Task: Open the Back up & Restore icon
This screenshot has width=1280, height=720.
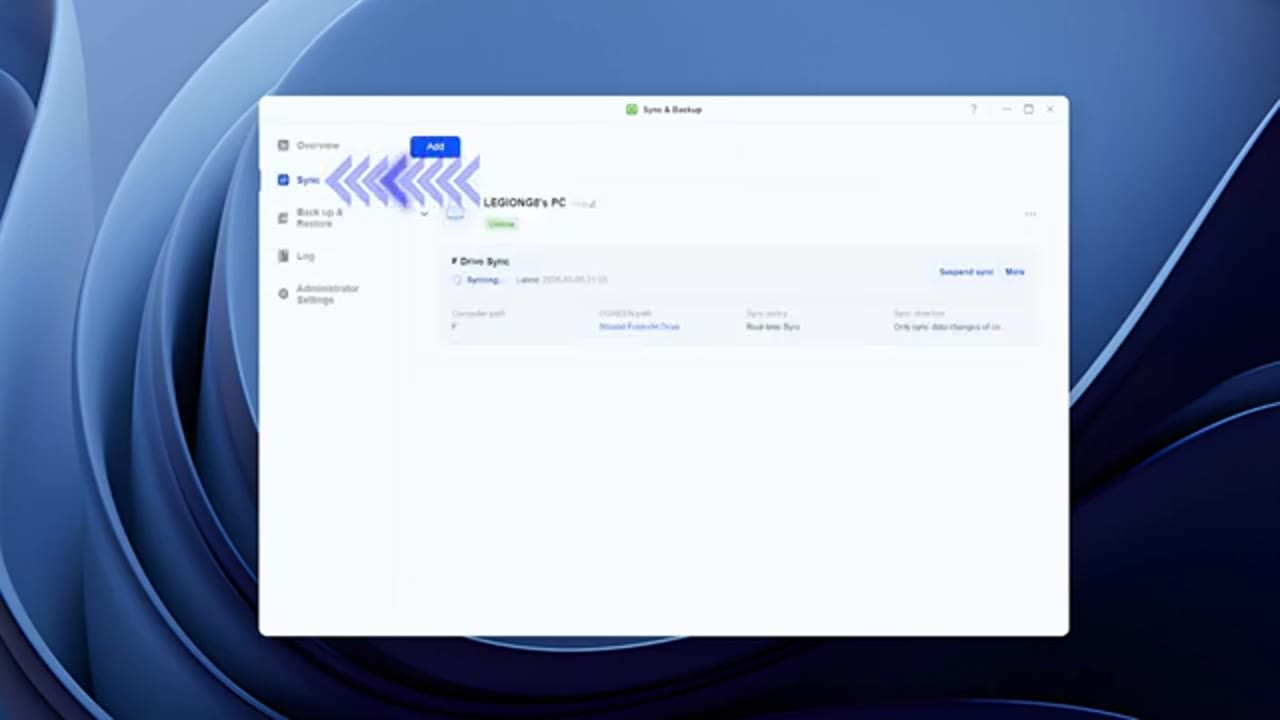Action: click(x=283, y=218)
